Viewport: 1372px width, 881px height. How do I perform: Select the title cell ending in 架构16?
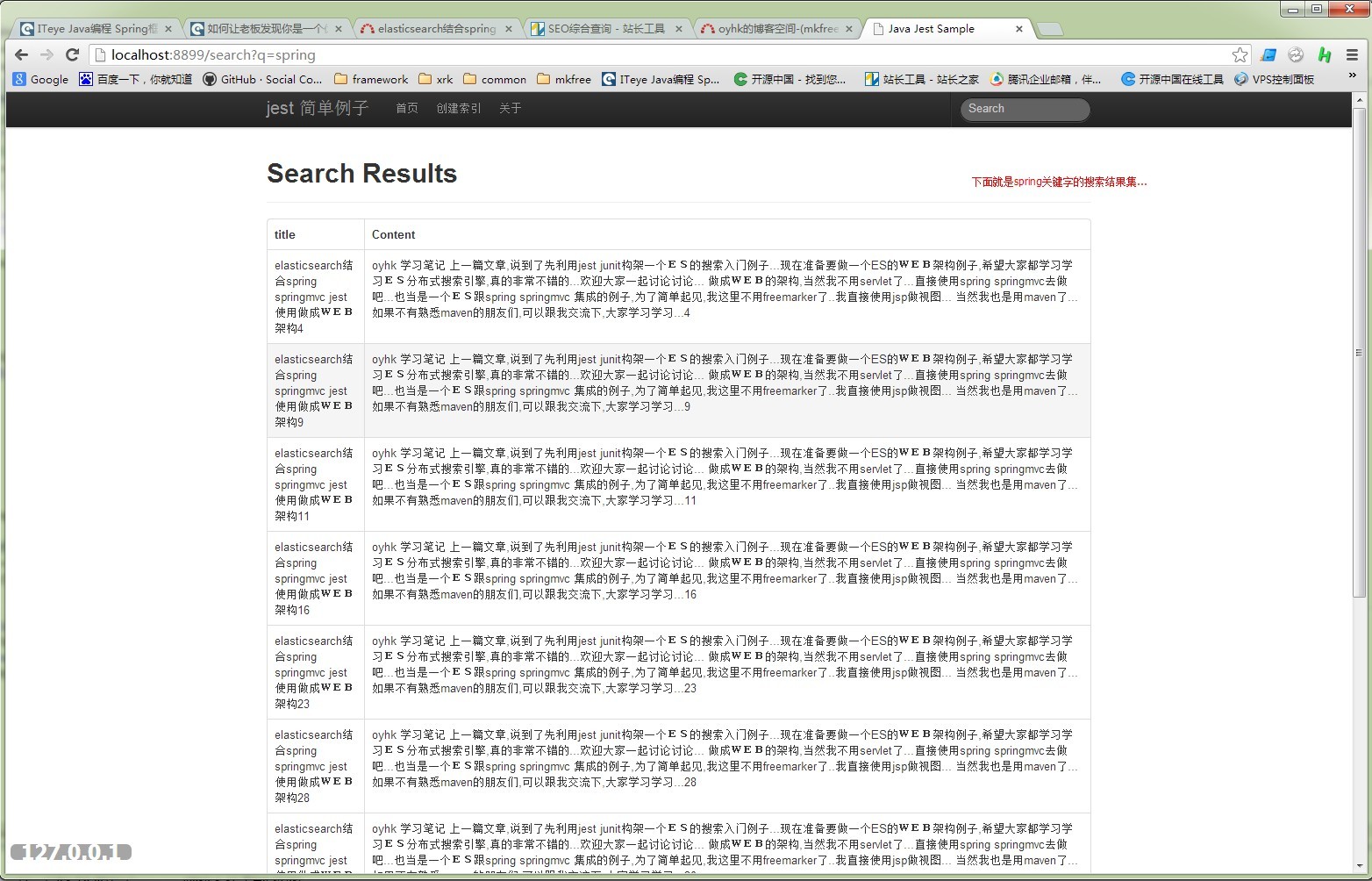(x=316, y=578)
